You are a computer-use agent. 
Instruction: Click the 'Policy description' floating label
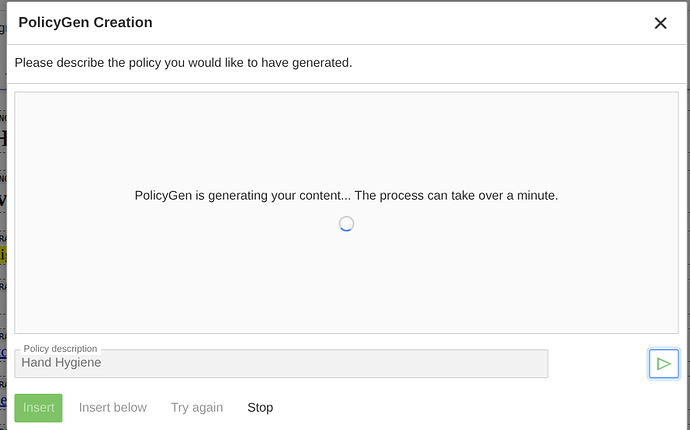(x=61, y=348)
